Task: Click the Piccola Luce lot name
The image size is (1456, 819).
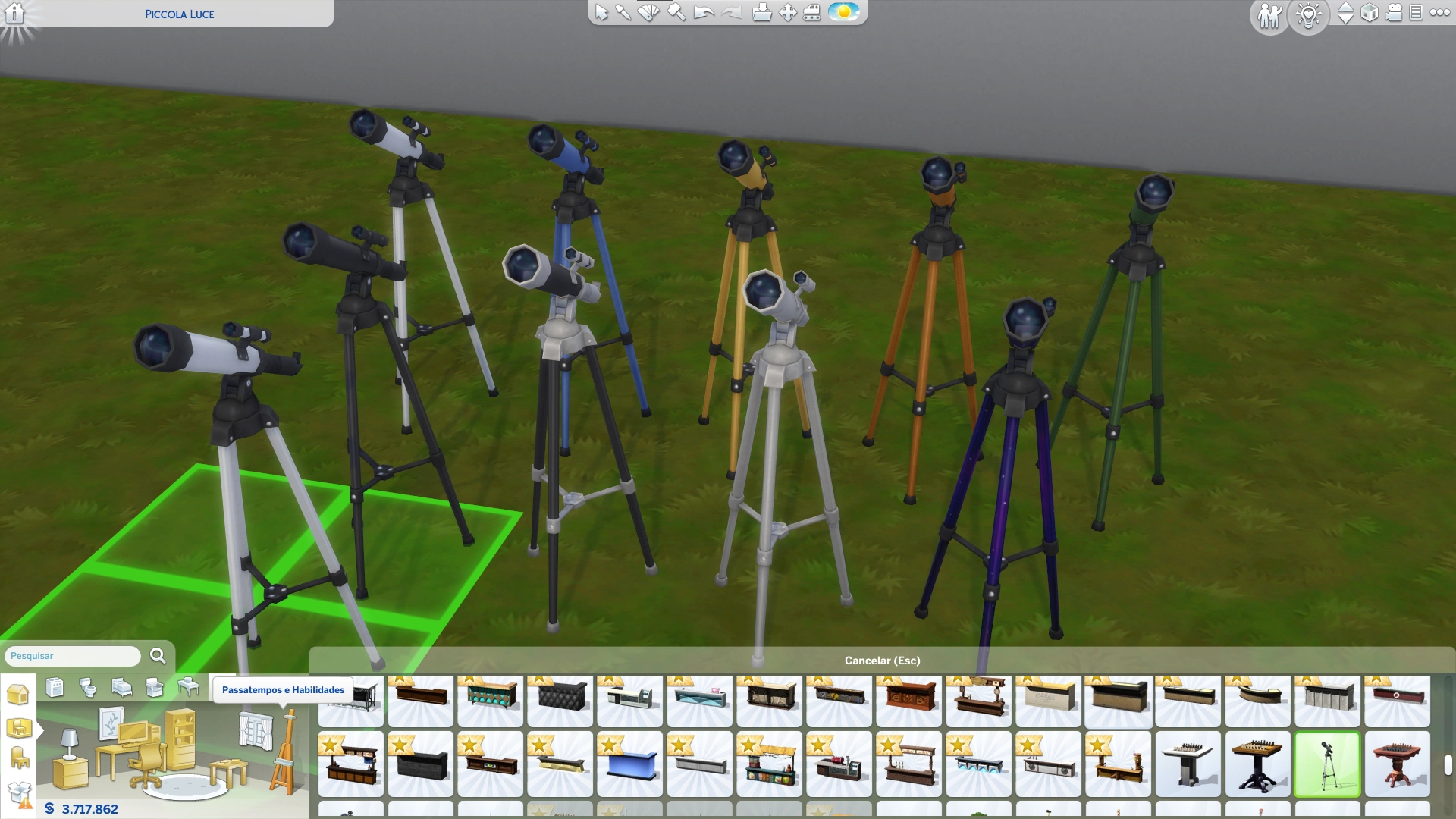Action: tap(180, 14)
